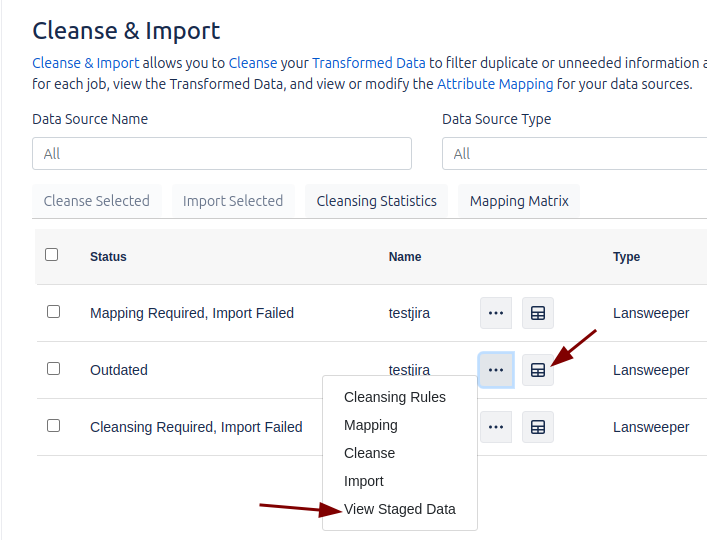Select the Cleansing Required, Import Failed row checkbox
This screenshot has width=707, height=540.
pyautogui.click(x=54, y=426)
